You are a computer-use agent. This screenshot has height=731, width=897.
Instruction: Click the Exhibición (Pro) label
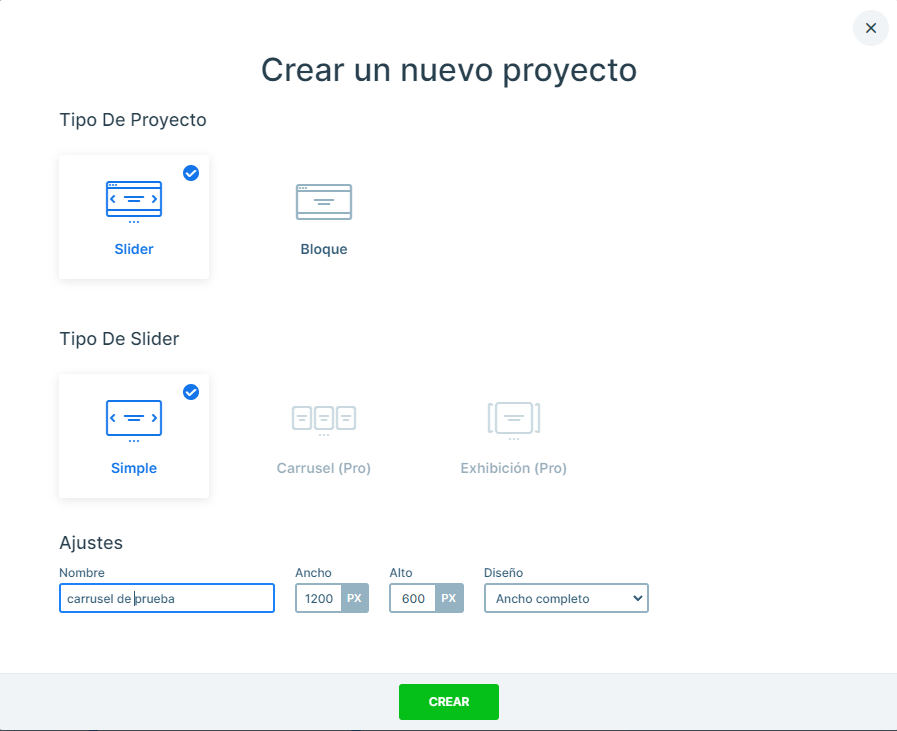[514, 468]
